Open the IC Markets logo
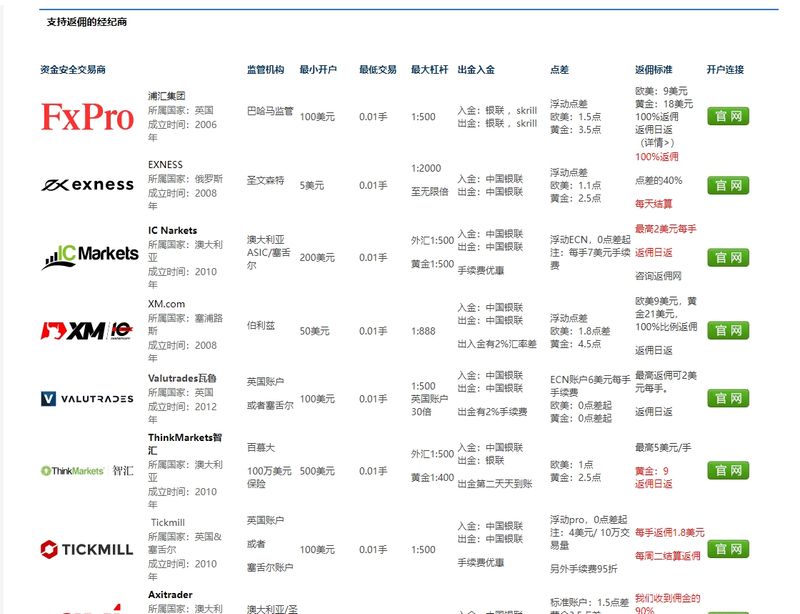Image resolution: width=800 pixels, height=614 pixels. 90,257
